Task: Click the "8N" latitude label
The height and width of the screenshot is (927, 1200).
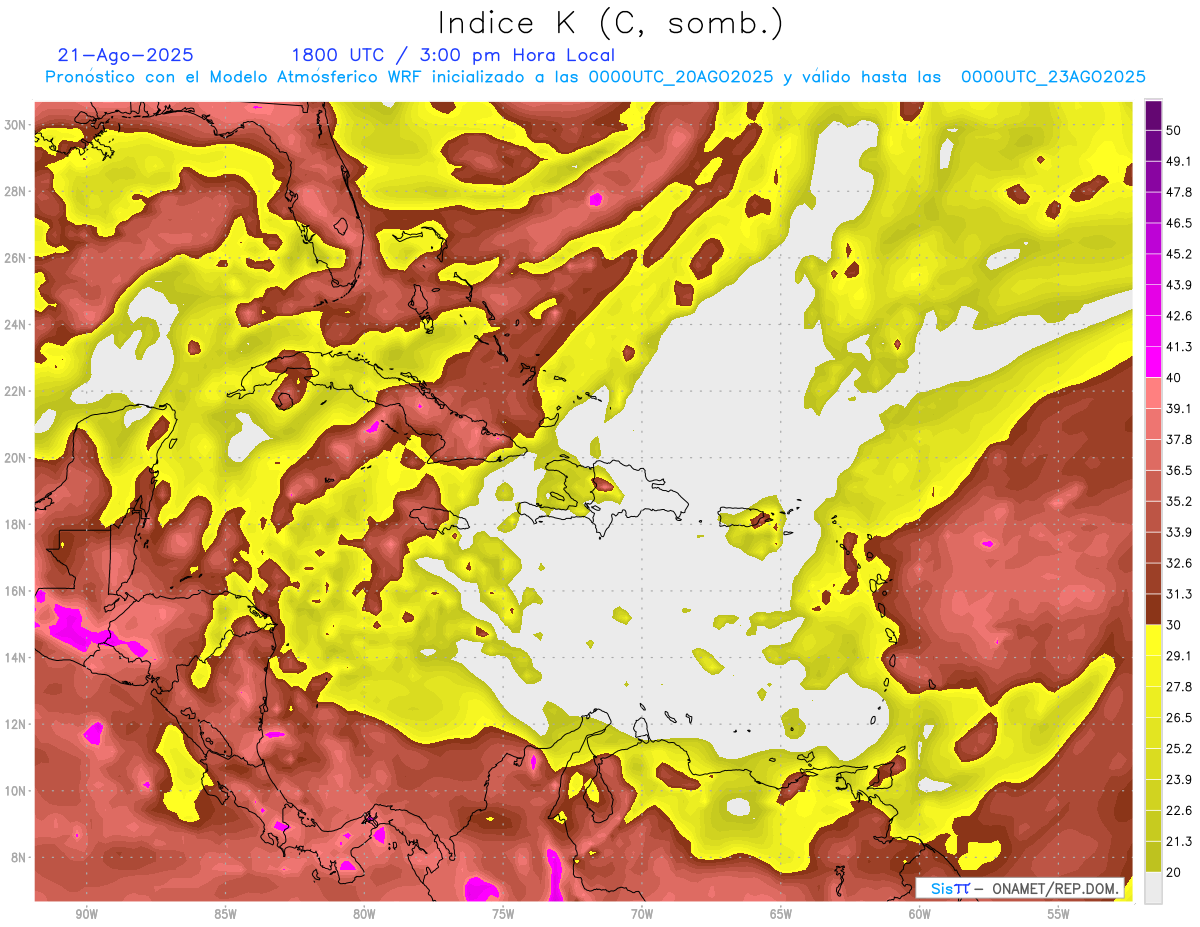Action: click(20, 858)
